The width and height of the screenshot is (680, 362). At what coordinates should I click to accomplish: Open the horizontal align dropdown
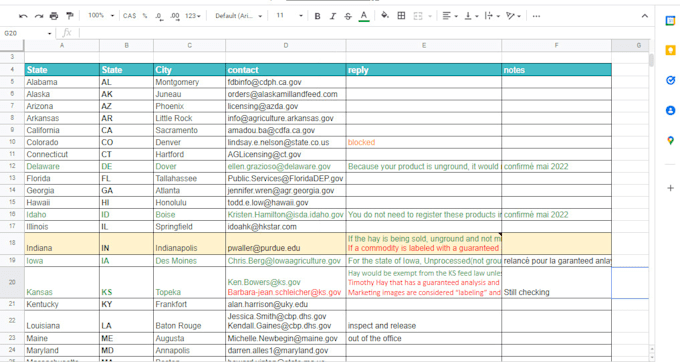[x=450, y=16]
